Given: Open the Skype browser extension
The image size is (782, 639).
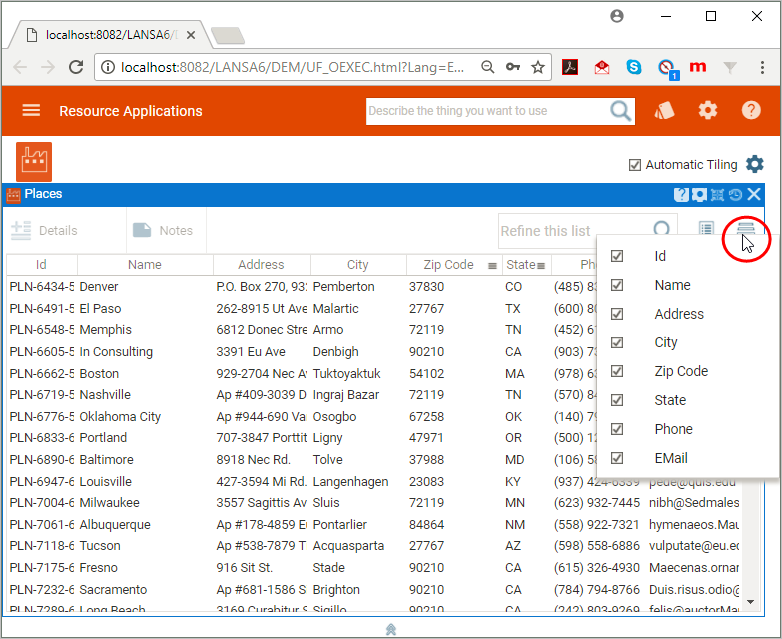Looking at the screenshot, I should [x=633, y=67].
